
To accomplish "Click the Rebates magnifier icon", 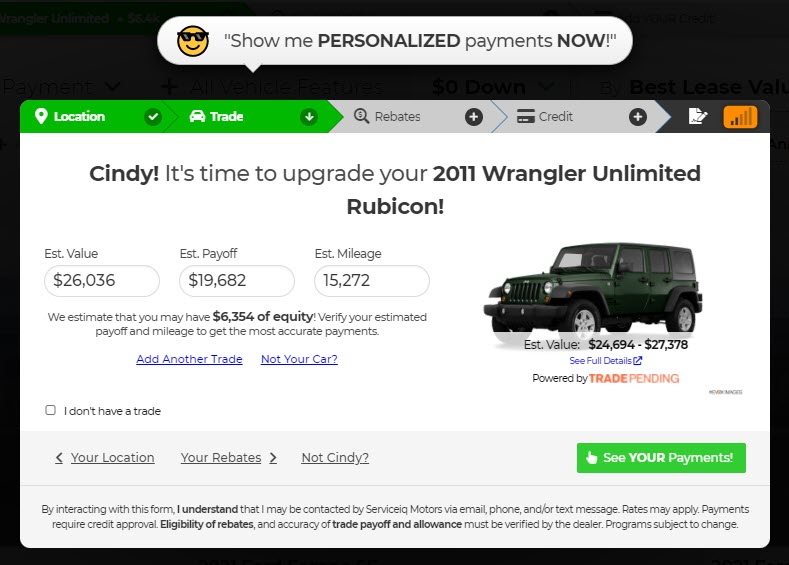I will click(361, 116).
